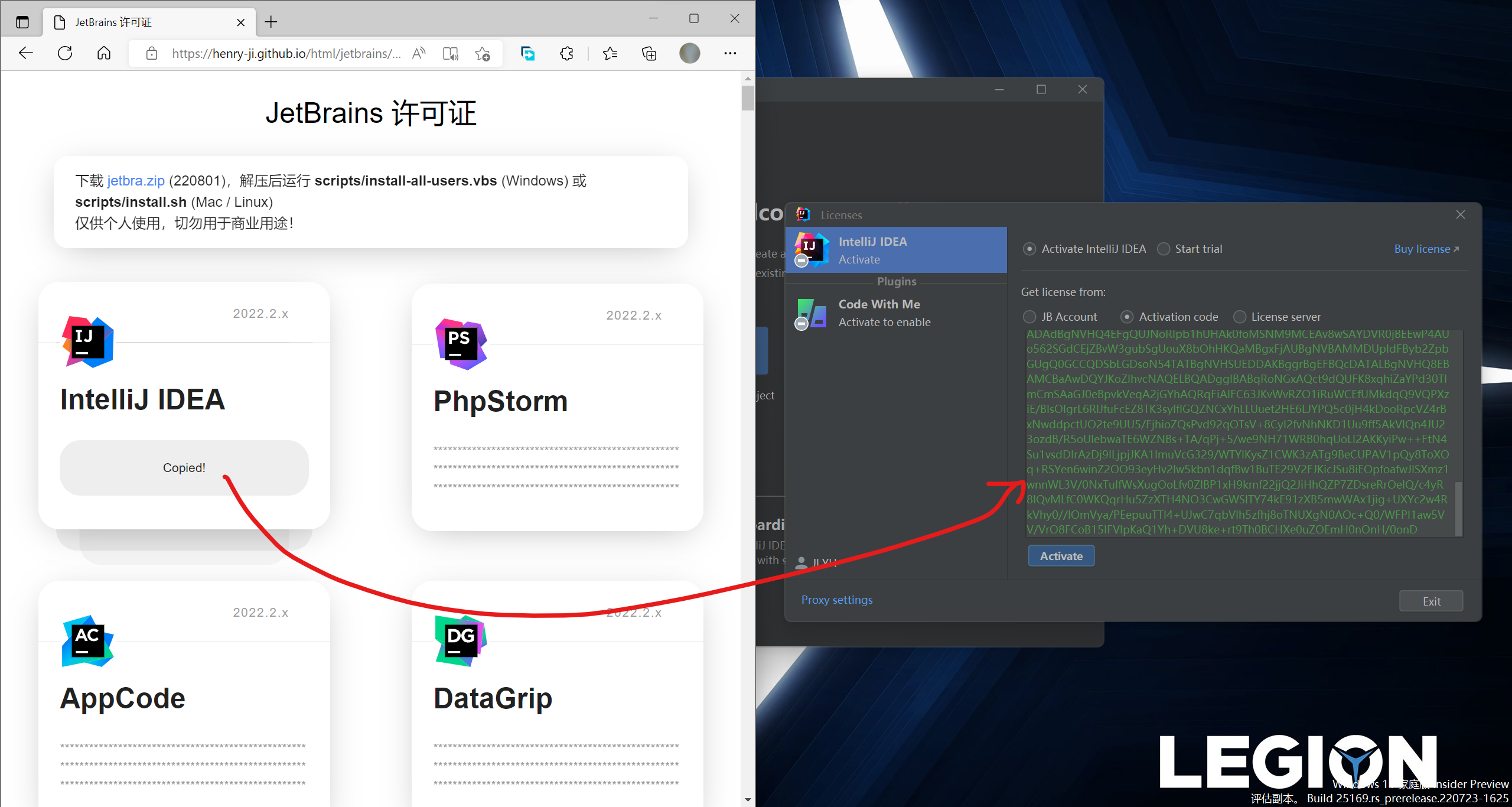Click the PhpStorm logo on the card

click(461, 344)
